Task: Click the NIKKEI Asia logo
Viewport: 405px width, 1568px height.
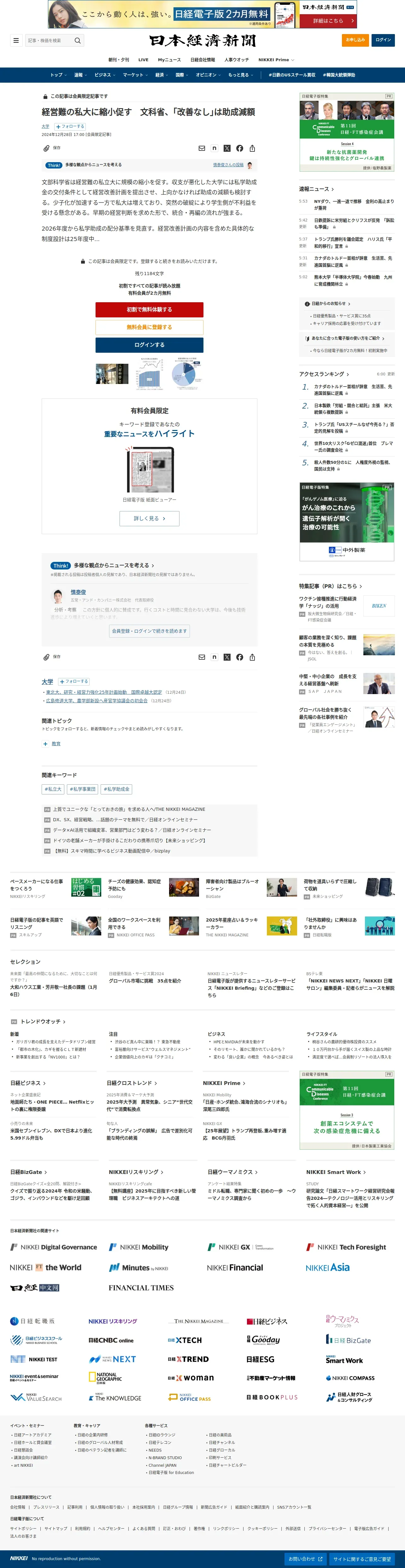Action: [x=328, y=1267]
